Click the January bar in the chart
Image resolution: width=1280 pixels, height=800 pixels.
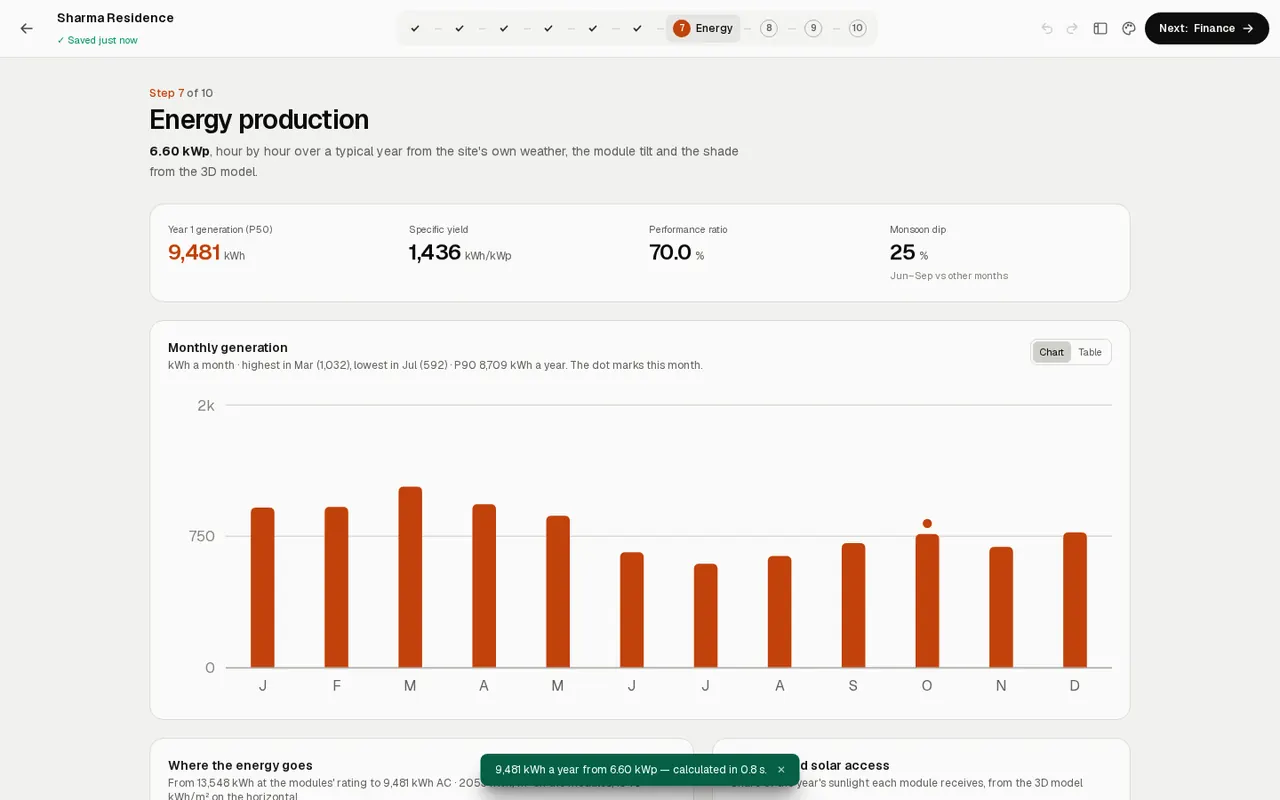click(262, 588)
